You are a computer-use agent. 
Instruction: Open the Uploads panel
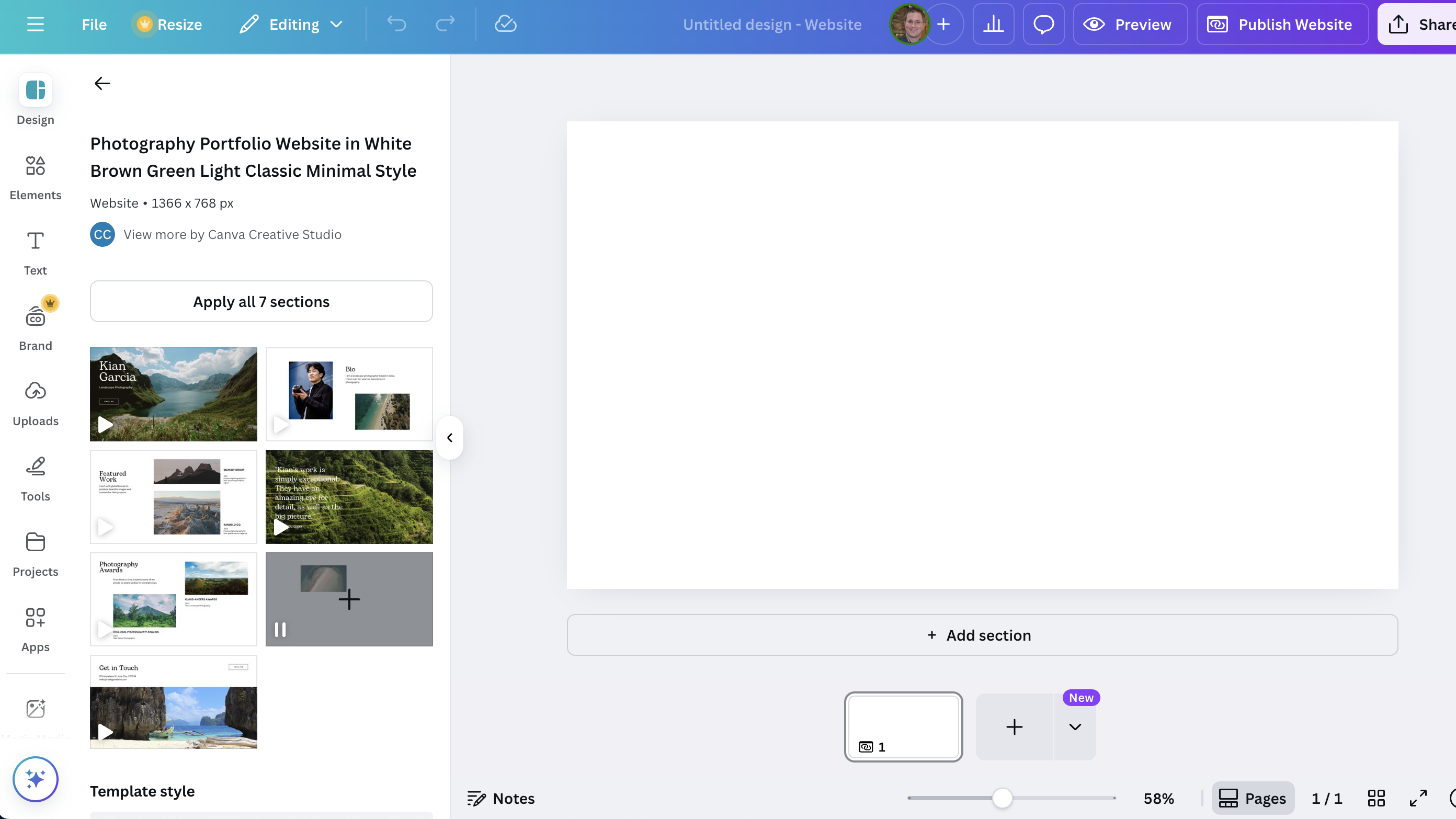pos(35,404)
